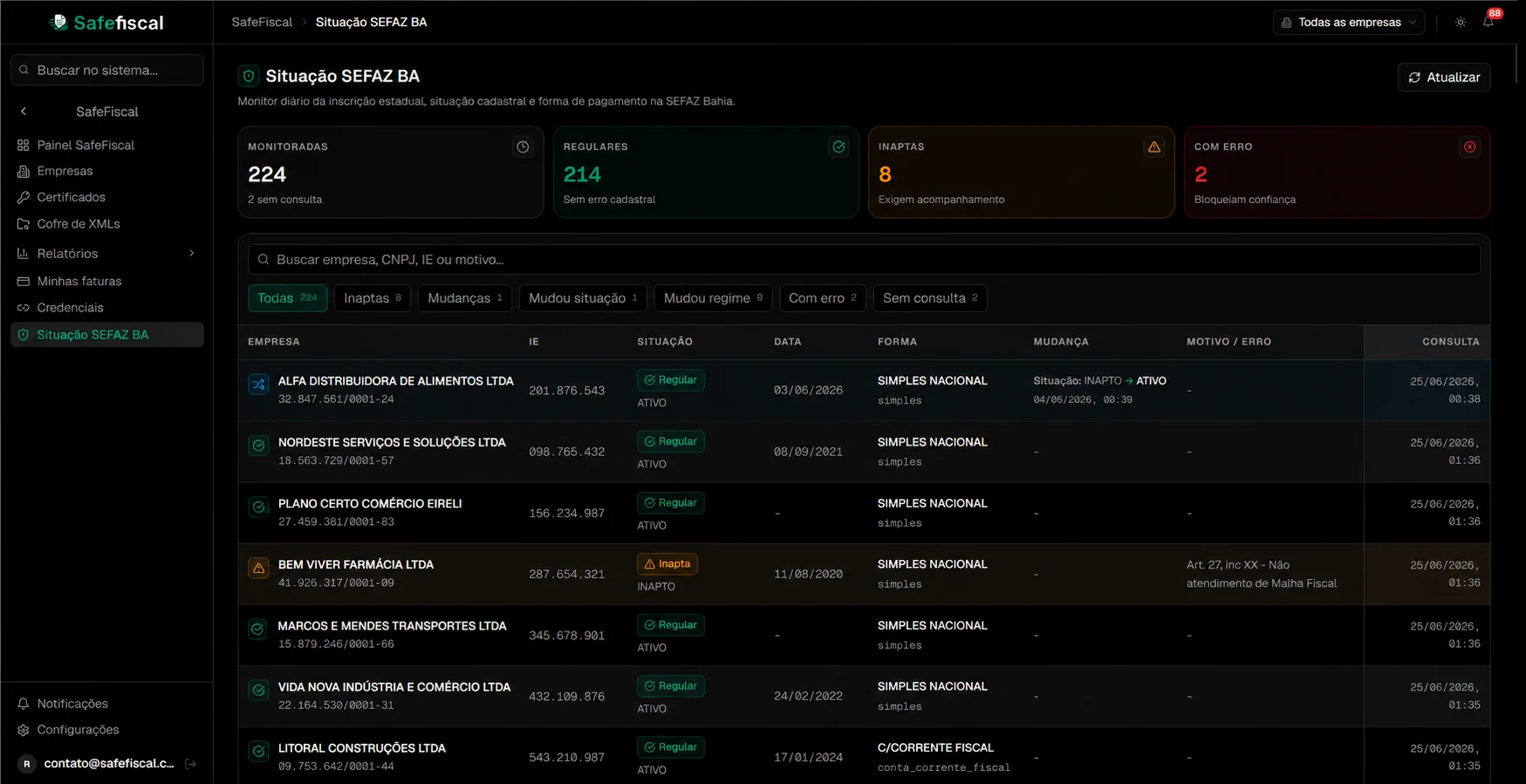This screenshot has height=784, width=1526.
Task: Click IE number 287.654.321
Action: (x=566, y=575)
